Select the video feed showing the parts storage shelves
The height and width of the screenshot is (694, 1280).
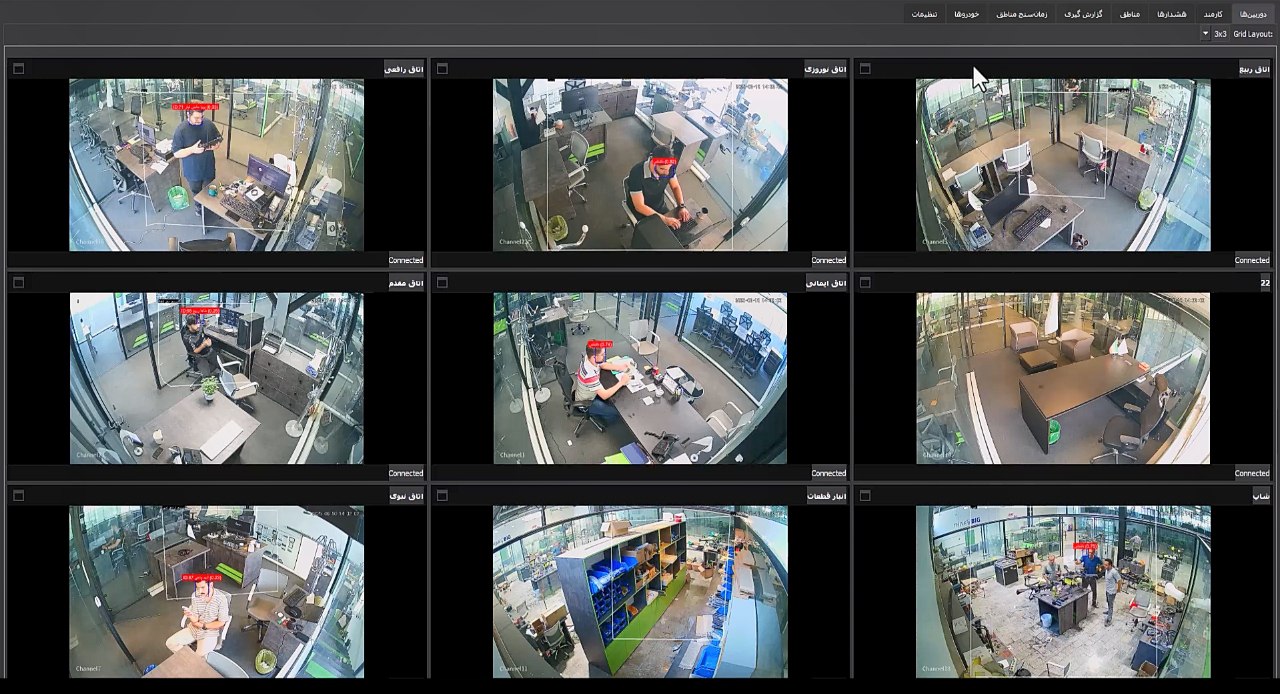point(640,591)
